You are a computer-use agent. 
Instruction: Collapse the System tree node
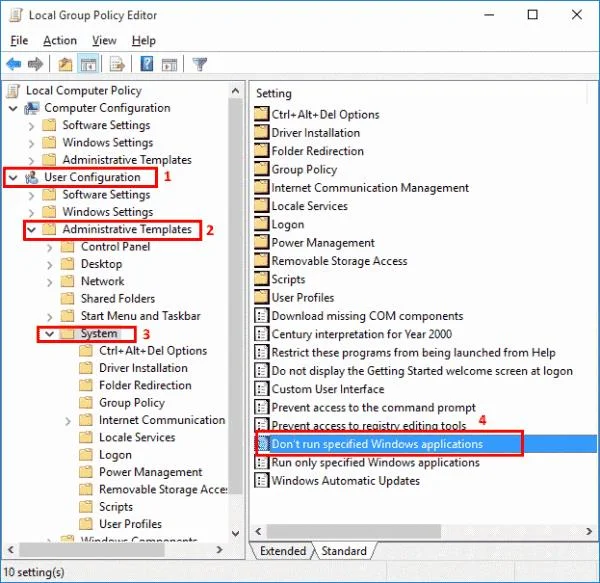49,334
